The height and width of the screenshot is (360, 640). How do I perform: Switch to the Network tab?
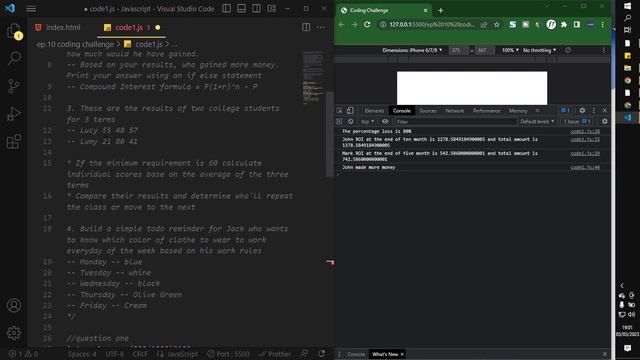[x=454, y=111]
